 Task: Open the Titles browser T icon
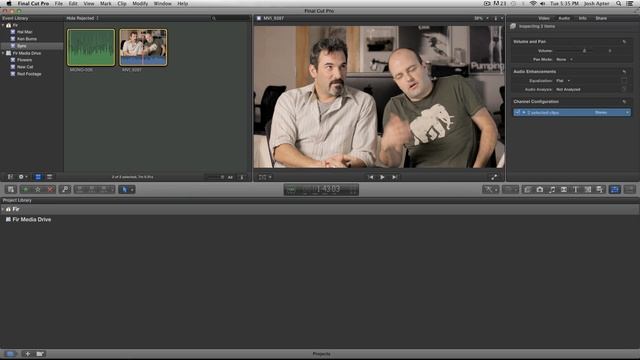[576, 189]
